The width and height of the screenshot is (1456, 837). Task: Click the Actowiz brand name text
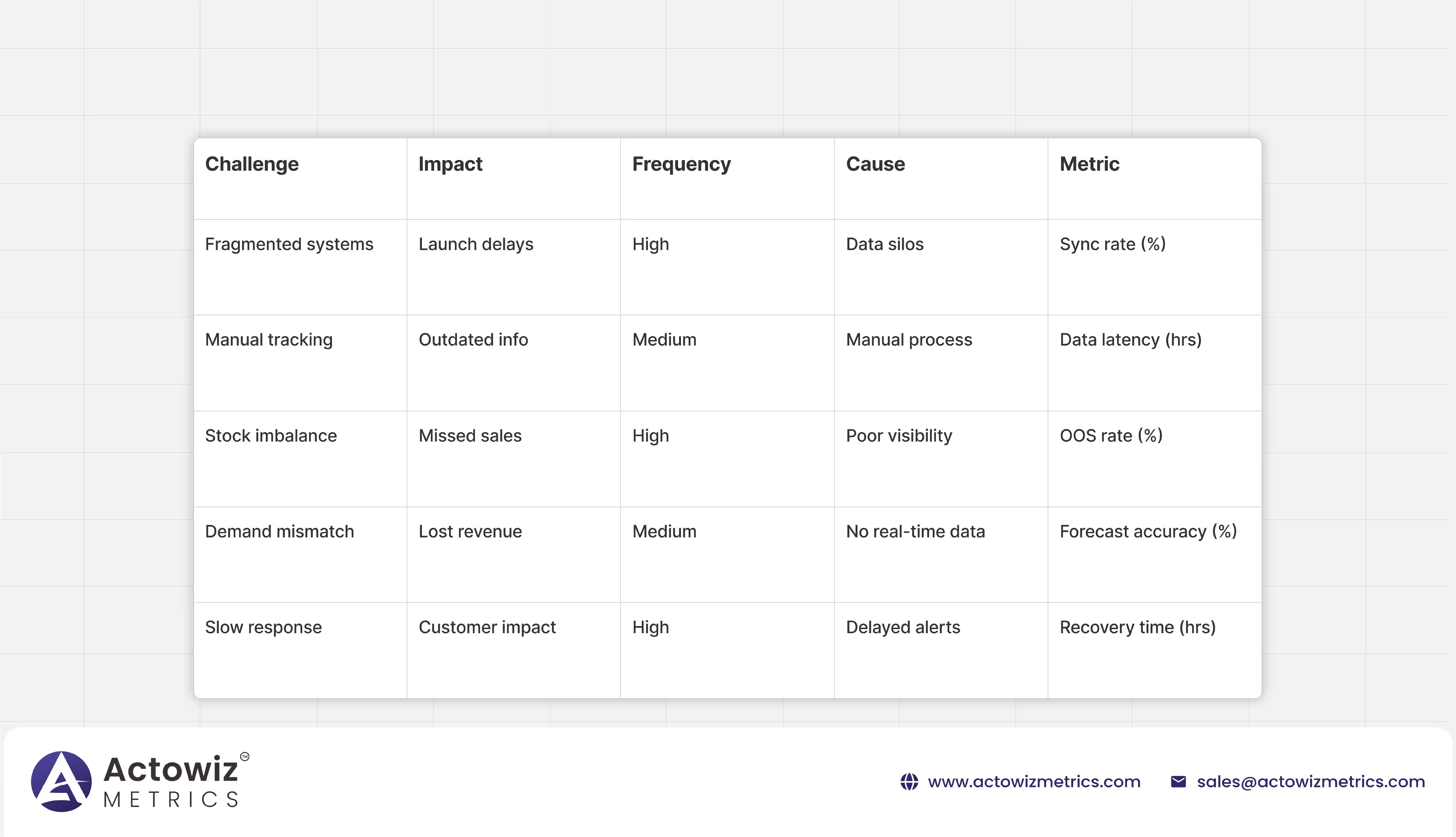click(x=171, y=769)
